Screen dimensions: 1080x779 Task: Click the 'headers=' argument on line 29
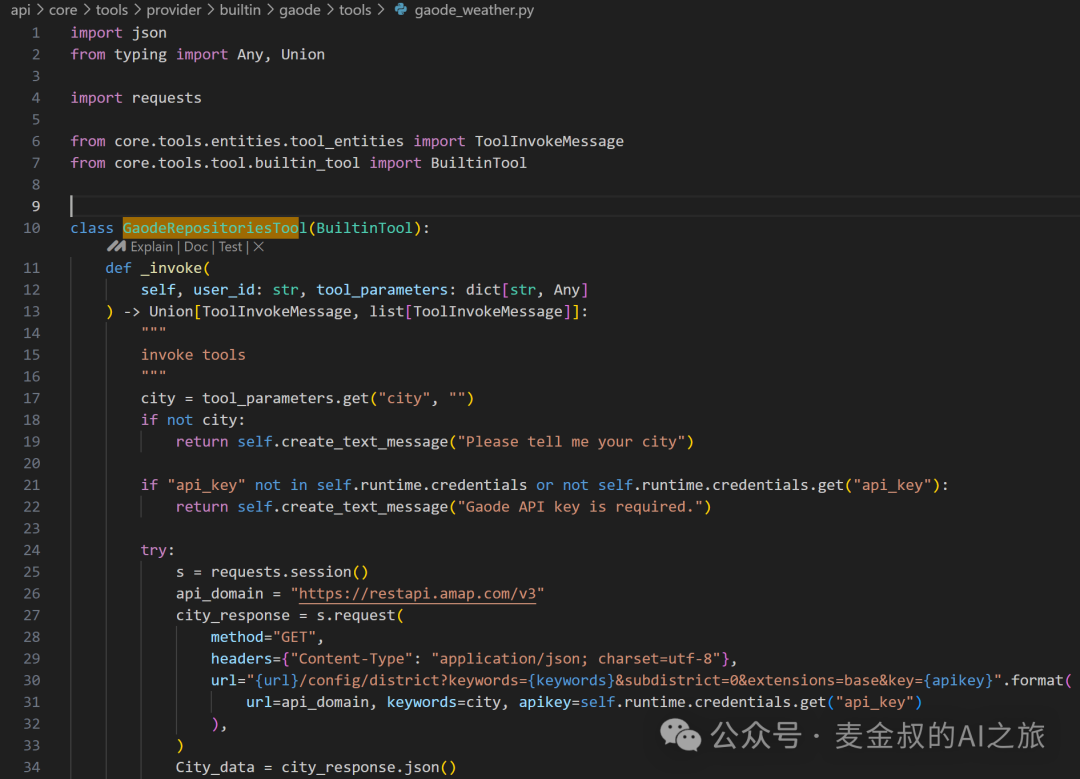tap(246, 658)
